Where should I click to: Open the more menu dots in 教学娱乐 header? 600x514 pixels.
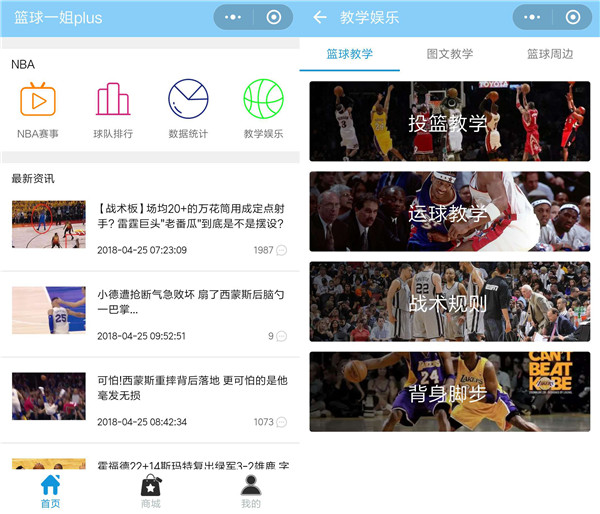point(532,17)
